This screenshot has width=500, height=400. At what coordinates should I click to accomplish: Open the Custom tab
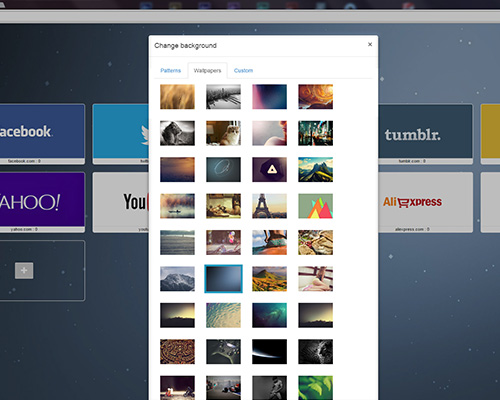(243, 71)
